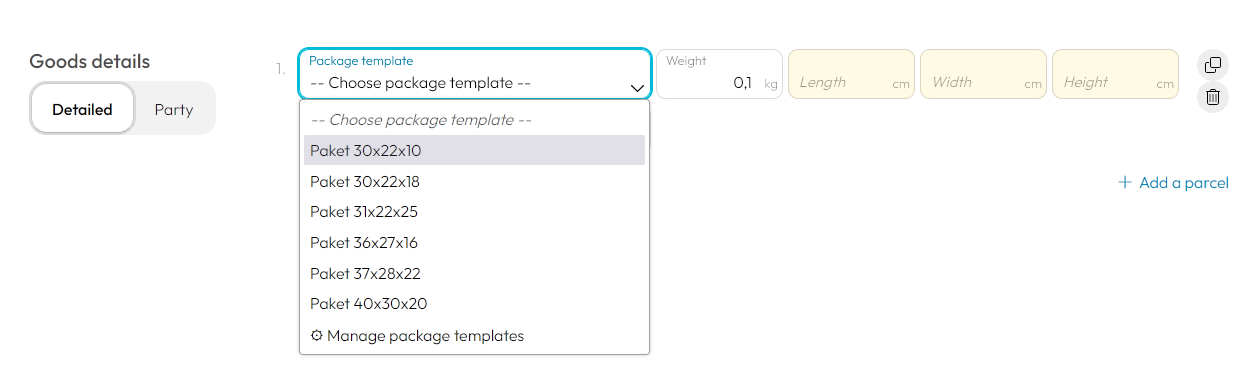The image size is (1259, 381).
Task: Focus the Width input field
Action: point(983,74)
